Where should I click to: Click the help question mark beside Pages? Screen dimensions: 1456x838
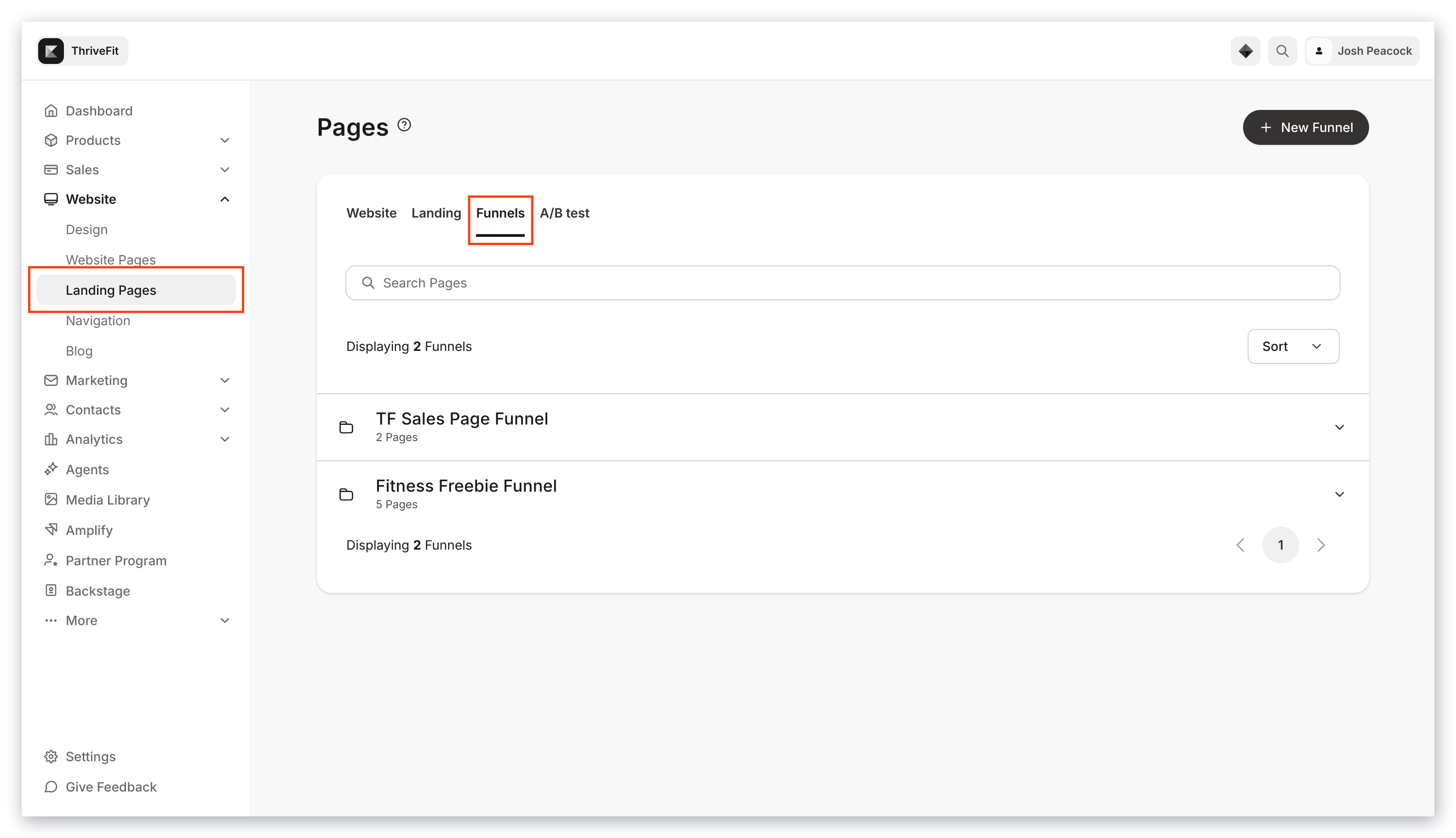404,125
